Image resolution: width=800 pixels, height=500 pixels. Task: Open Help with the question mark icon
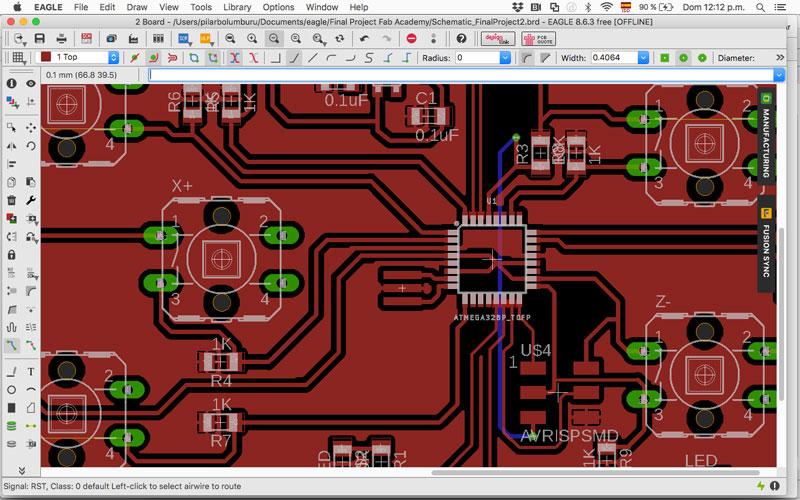click(x=461, y=39)
